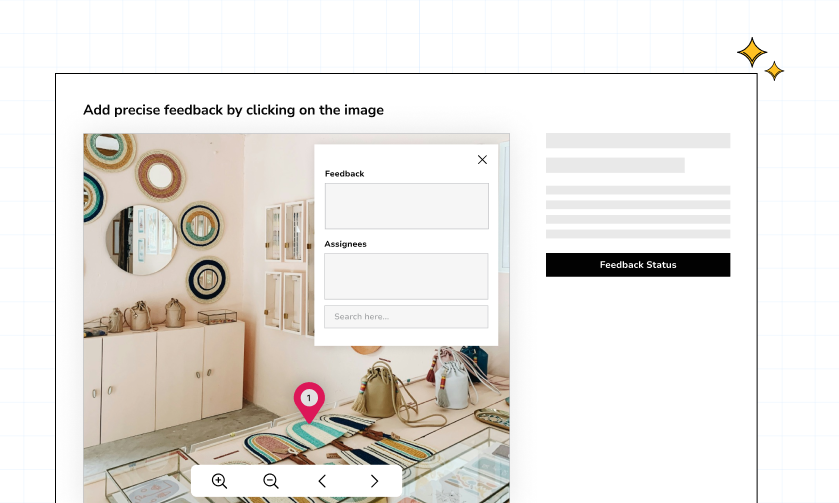
Task: Click the top gray placeholder bar
Action: pos(637,141)
